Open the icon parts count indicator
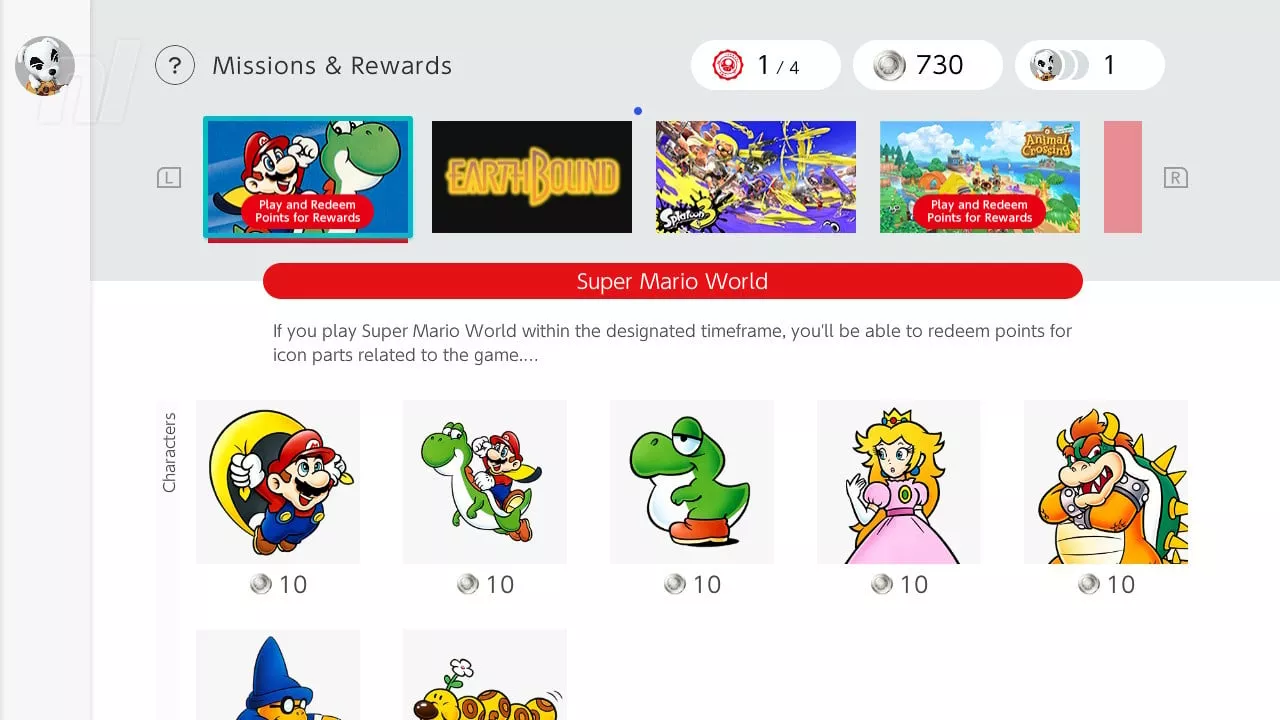 pyautogui.click(x=1090, y=66)
